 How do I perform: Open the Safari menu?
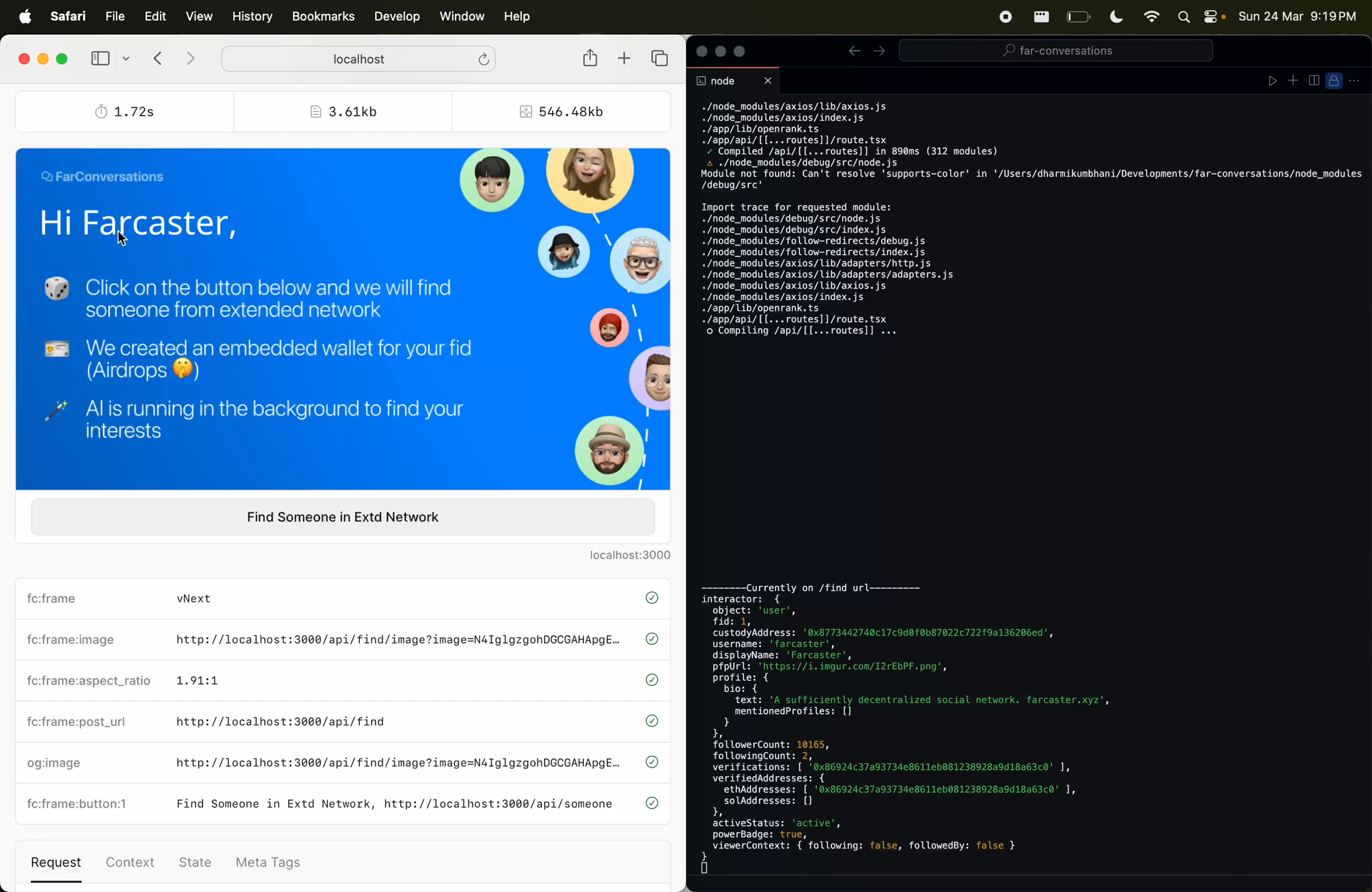coord(68,17)
